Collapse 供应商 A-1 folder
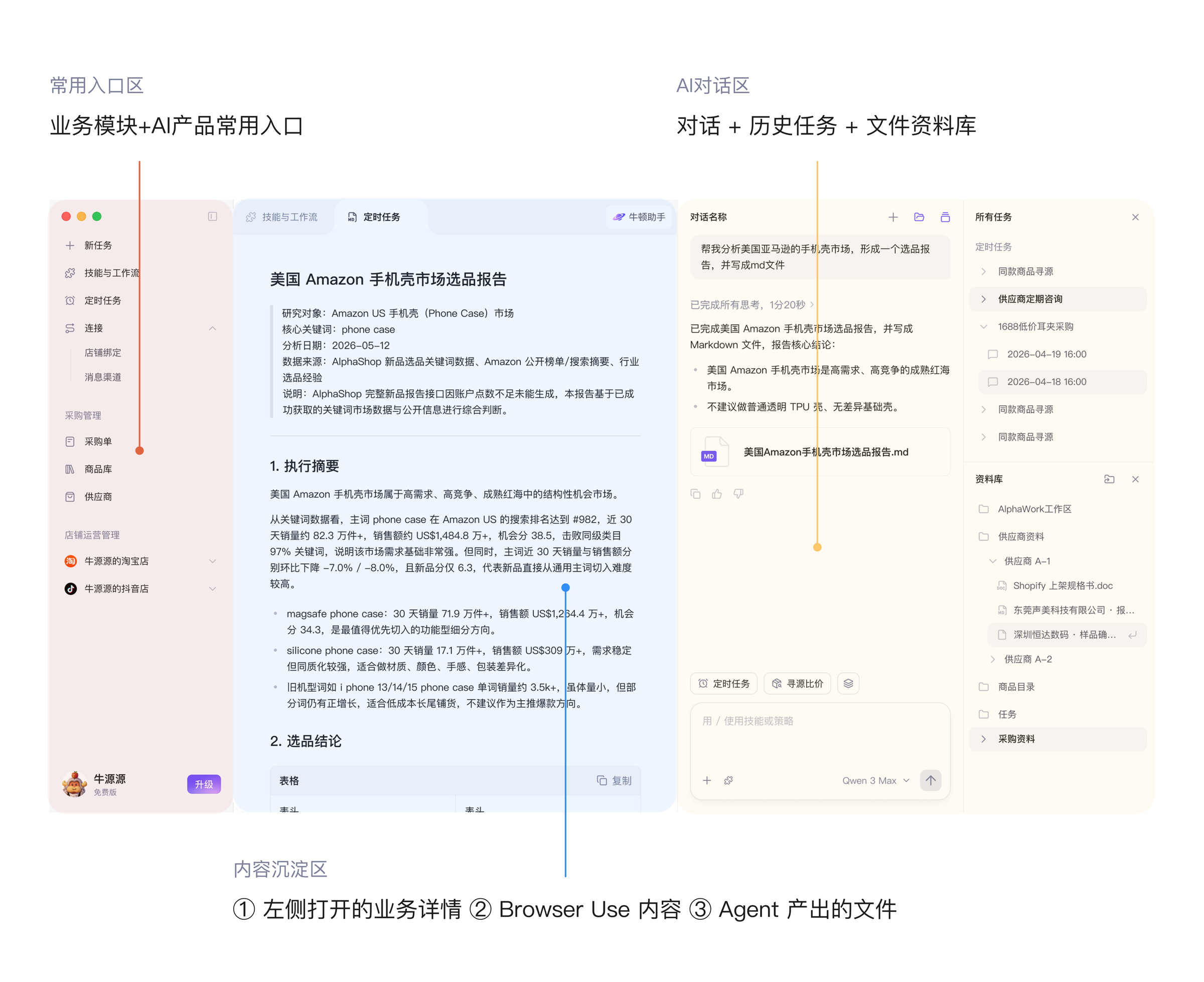Screen dimensions: 1204x982 [x=992, y=561]
